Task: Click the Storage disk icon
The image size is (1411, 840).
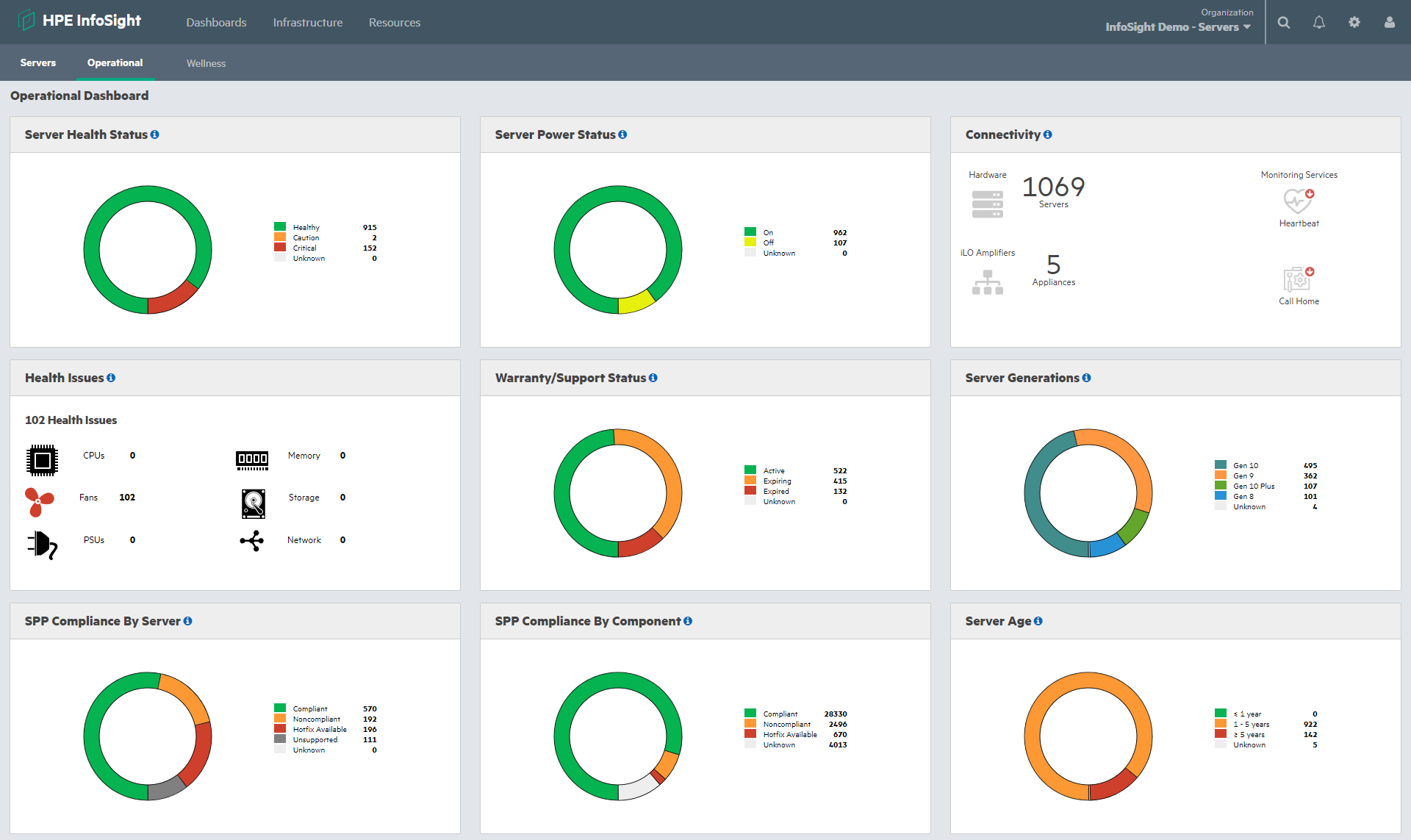Action: (253, 503)
